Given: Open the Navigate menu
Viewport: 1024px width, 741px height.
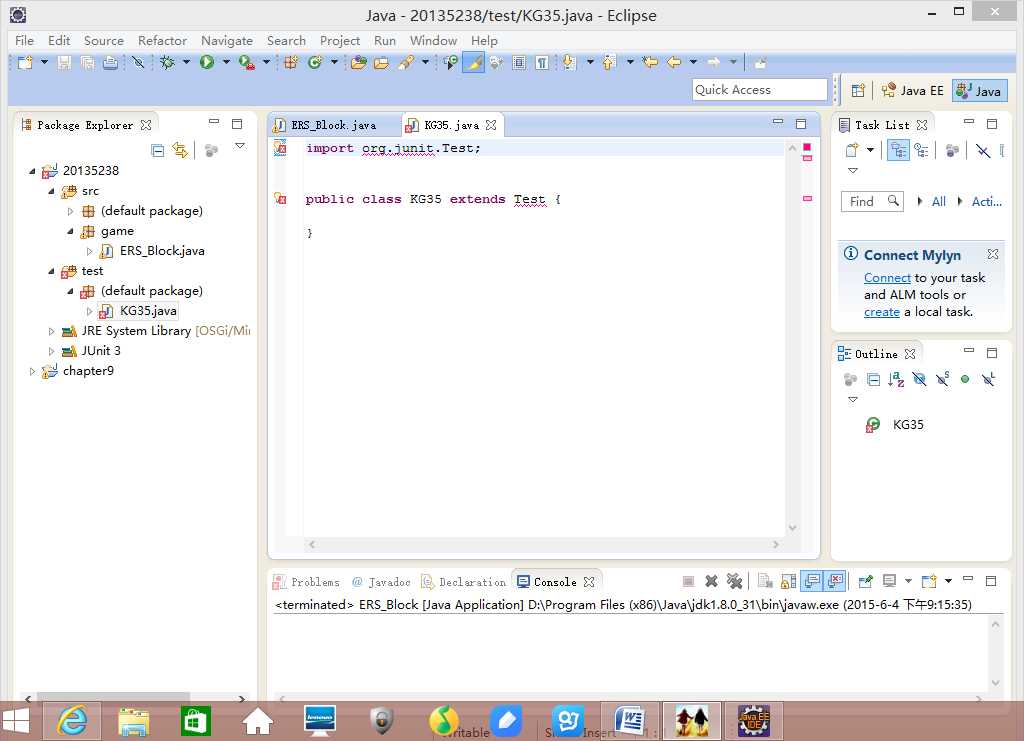Looking at the screenshot, I should tap(227, 40).
